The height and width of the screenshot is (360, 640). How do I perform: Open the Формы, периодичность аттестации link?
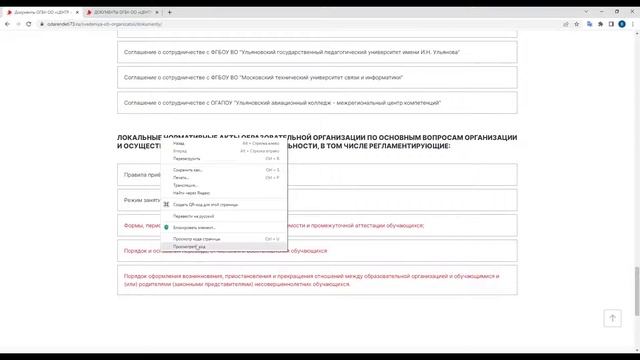(x=317, y=225)
